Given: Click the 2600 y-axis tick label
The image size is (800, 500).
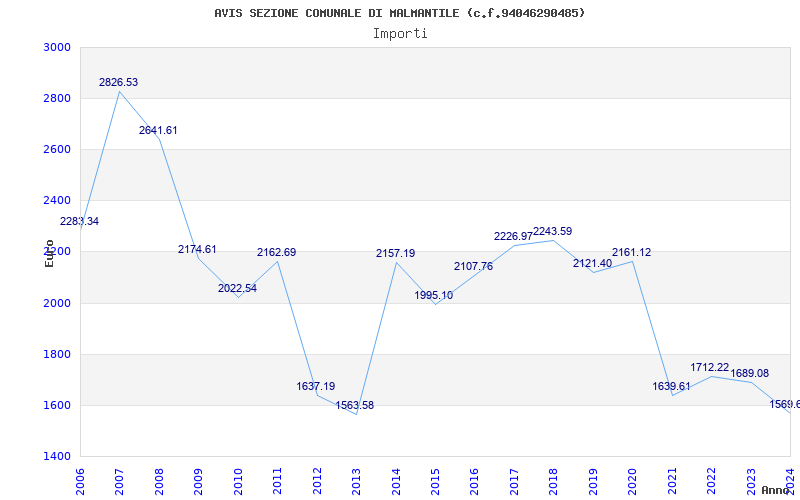Looking at the screenshot, I should point(57,149).
